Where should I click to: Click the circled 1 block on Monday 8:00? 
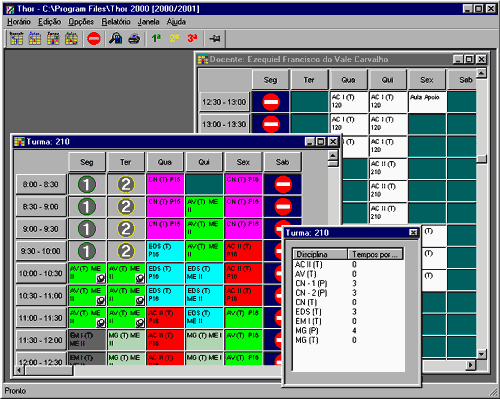click(x=87, y=184)
